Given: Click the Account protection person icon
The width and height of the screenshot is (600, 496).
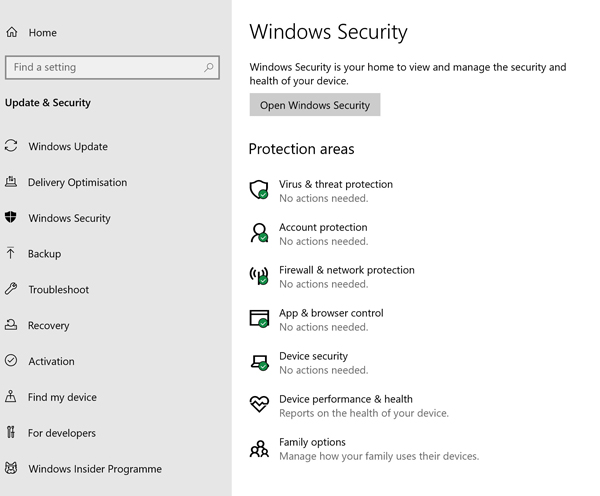Looking at the screenshot, I should (259, 232).
